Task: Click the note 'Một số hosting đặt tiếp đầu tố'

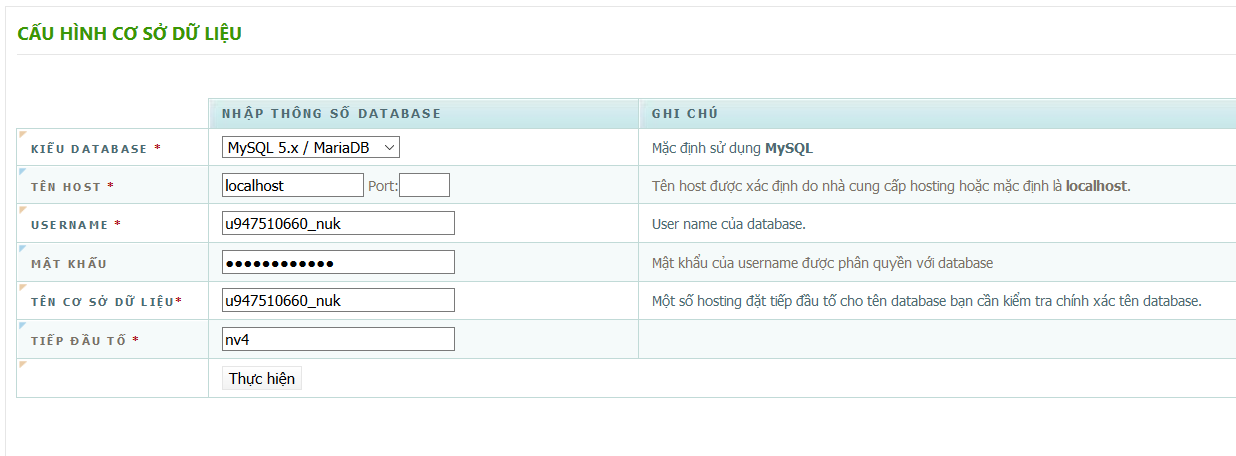Action: tap(926, 301)
